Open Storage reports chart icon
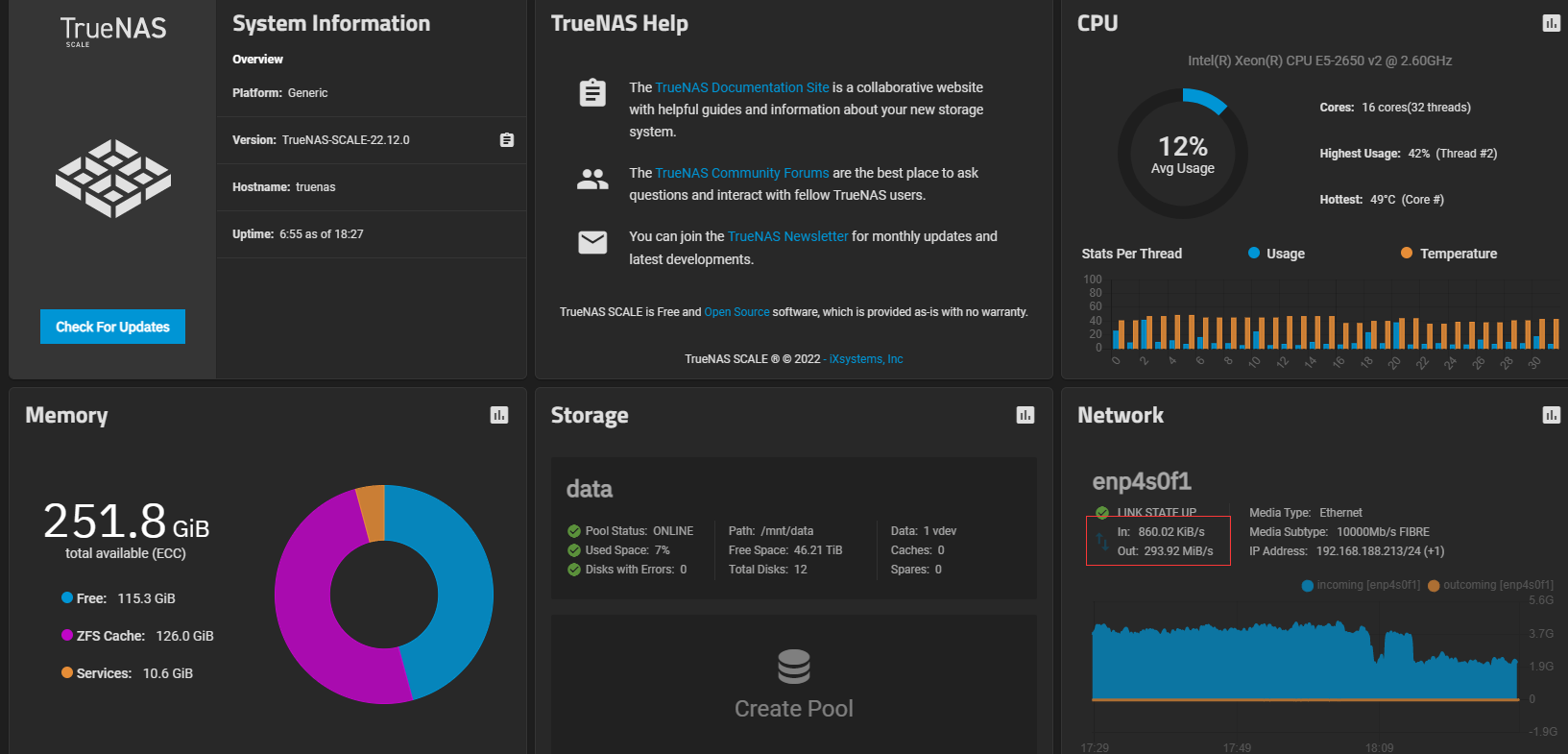The height and width of the screenshot is (754, 1568). point(1025,415)
